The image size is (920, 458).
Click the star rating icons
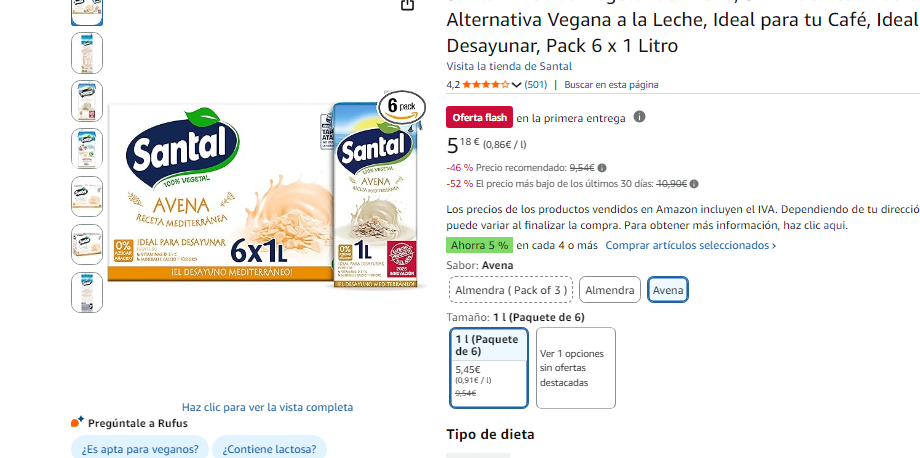pos(486,84)
